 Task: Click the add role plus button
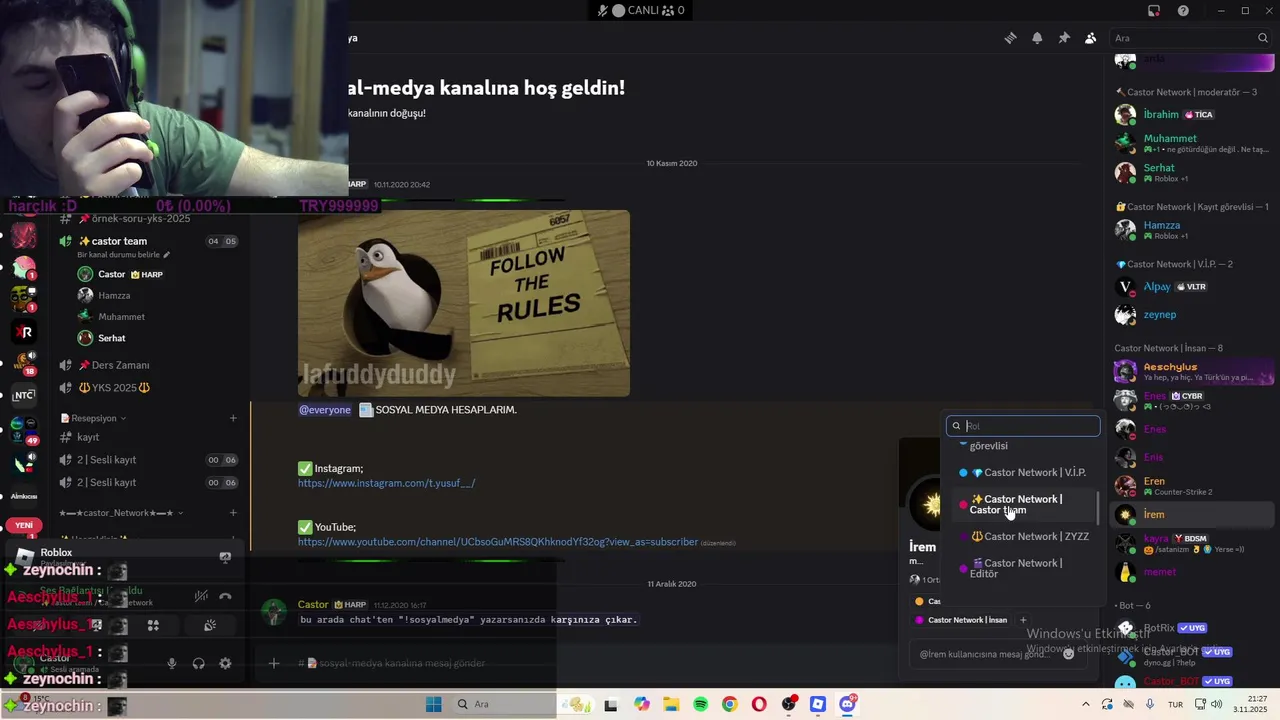(1023, 620)
